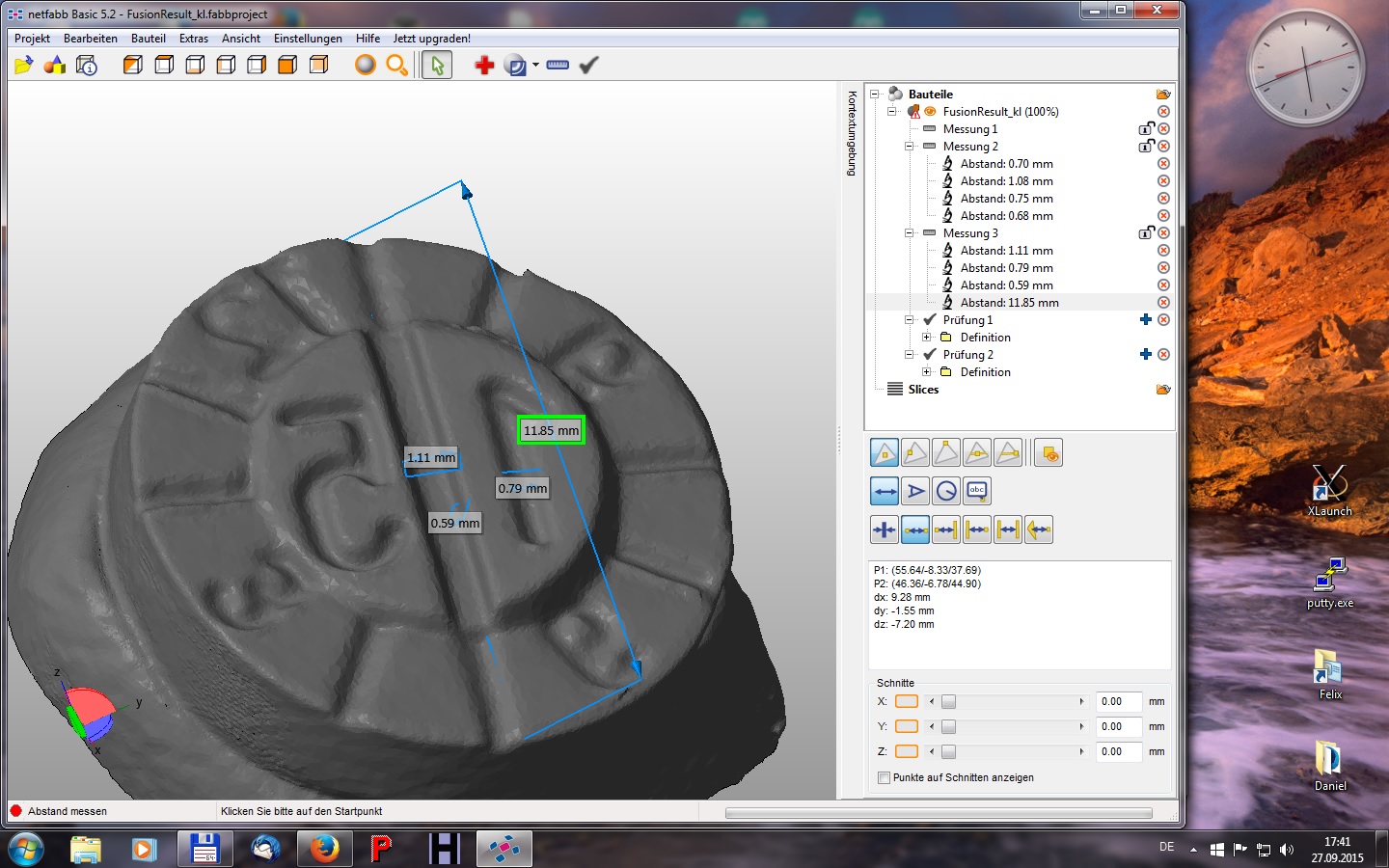Toggle visibility eye of FusionResult_kl part
1389x868 pixels.
(x=930, y=112)
